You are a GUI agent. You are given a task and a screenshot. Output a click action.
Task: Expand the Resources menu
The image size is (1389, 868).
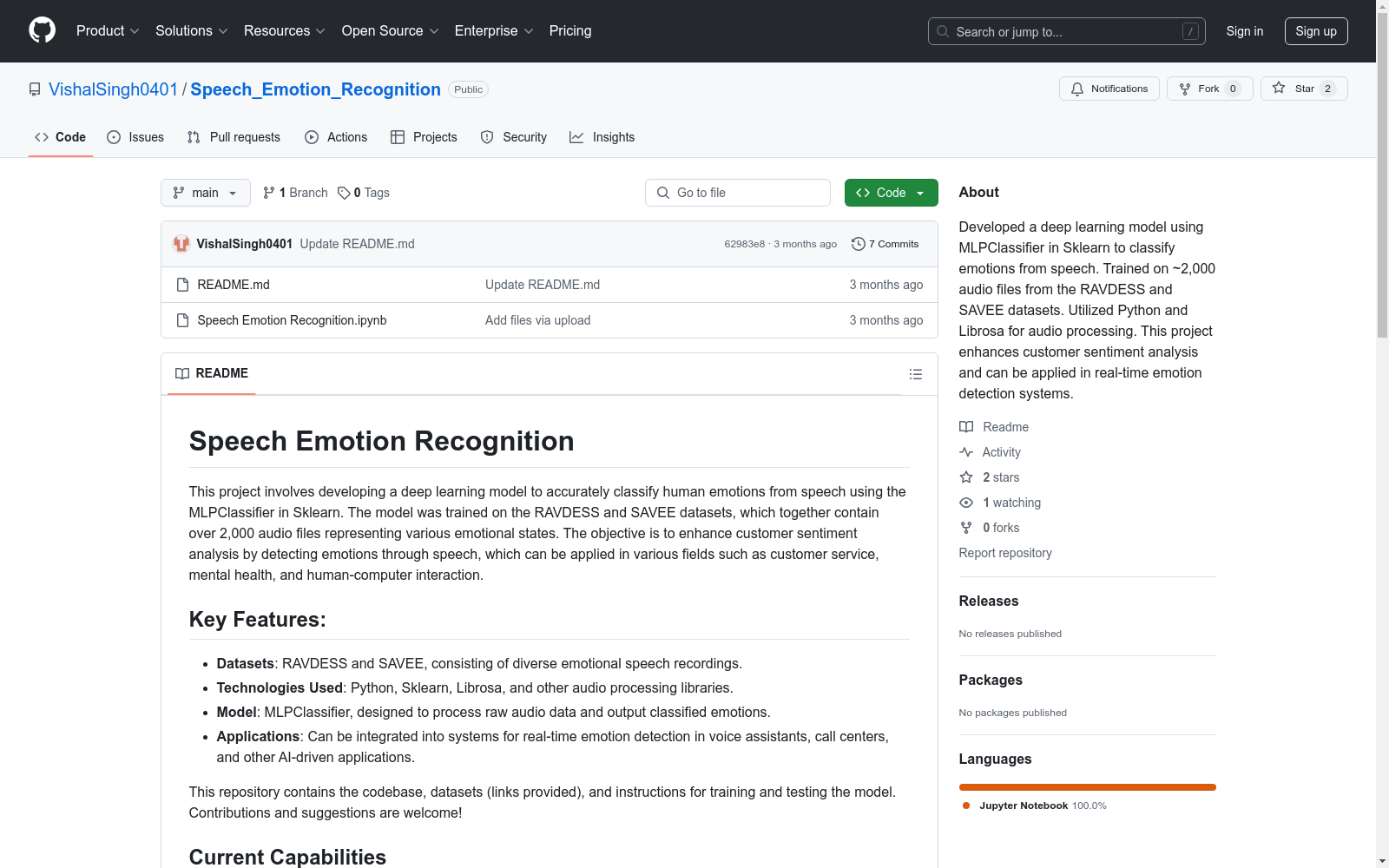coord(285,31)
